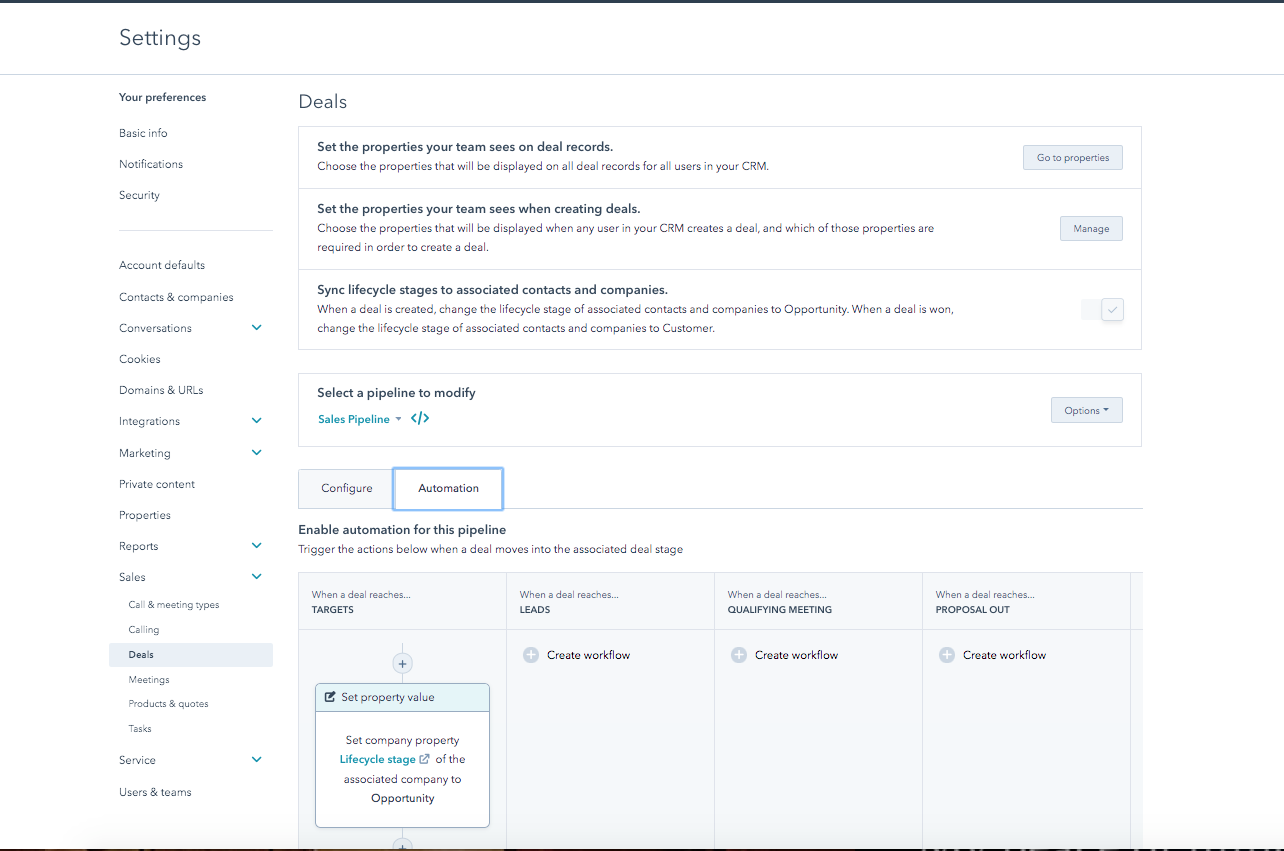This screenshot has height=851, width=1284.
Task: Select the Automation tab
Action: pos(448,488)
